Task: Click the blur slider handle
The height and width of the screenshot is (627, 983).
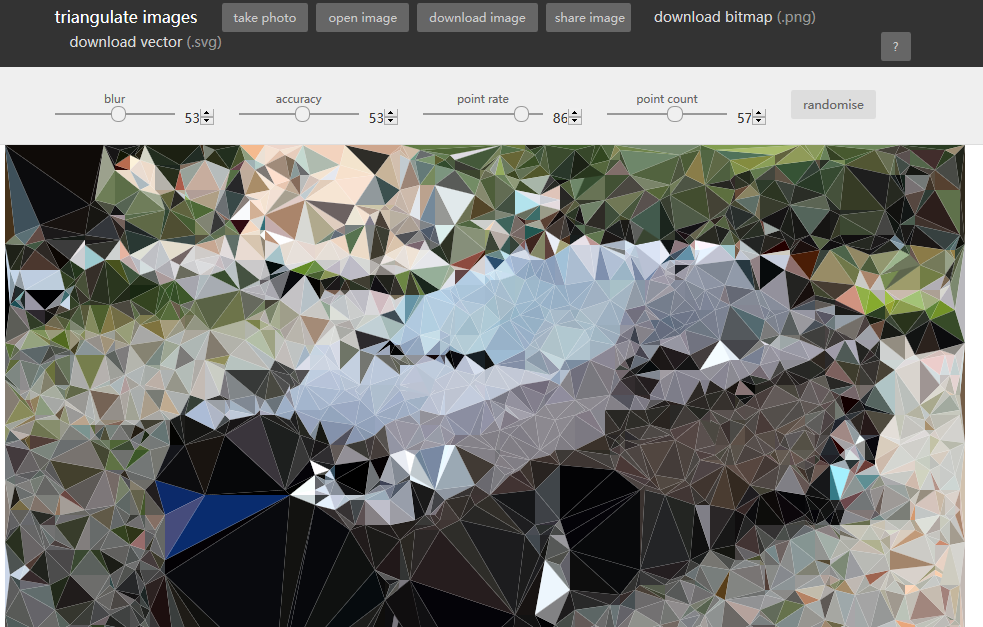Action: (x=116, y=114)
